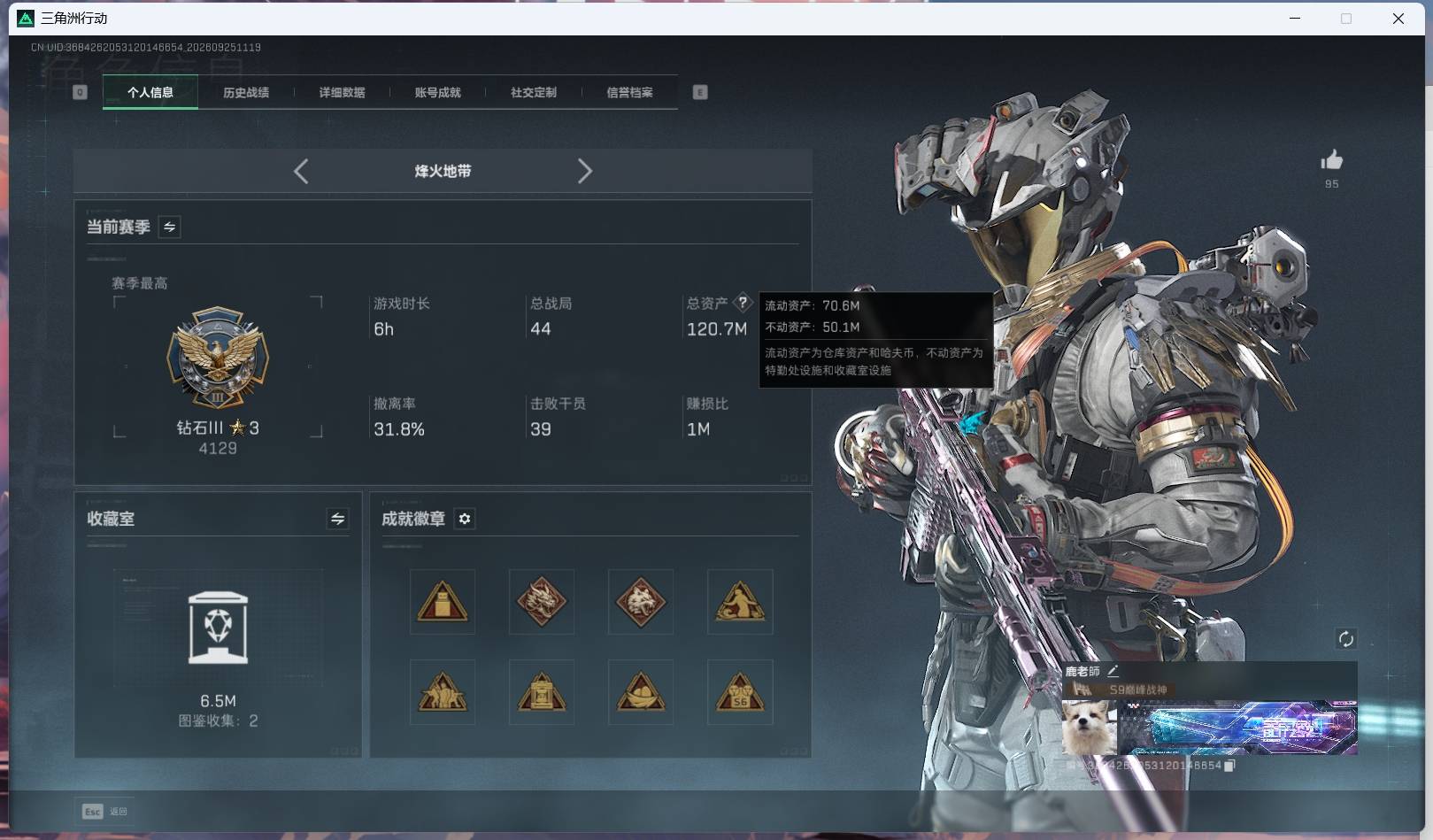Viewport: 1433px width, 840px height.
Task: Click the 击败干员 value 39
Action: [x=541, y=429]
